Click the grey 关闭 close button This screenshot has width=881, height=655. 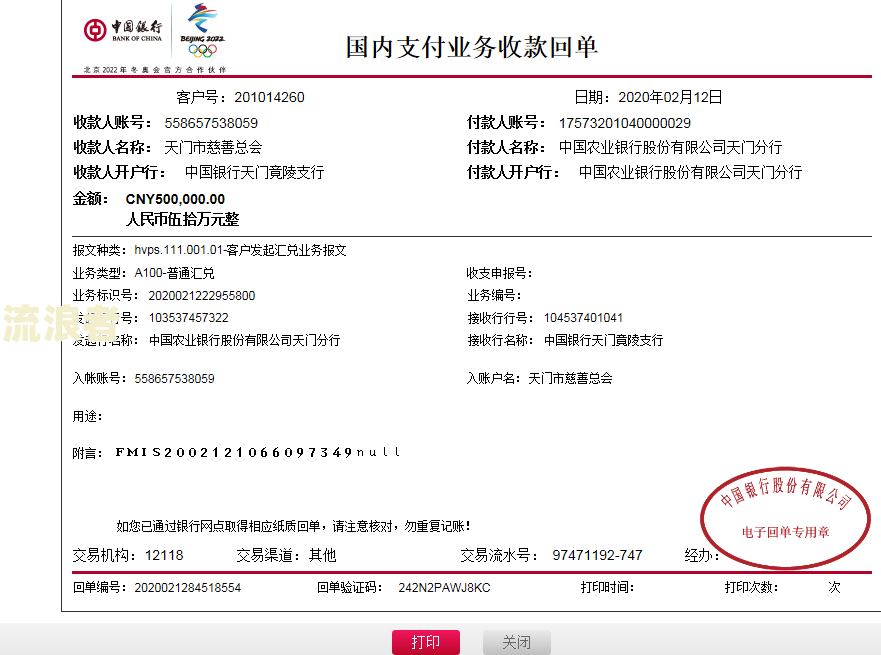[x=516, y=642]
